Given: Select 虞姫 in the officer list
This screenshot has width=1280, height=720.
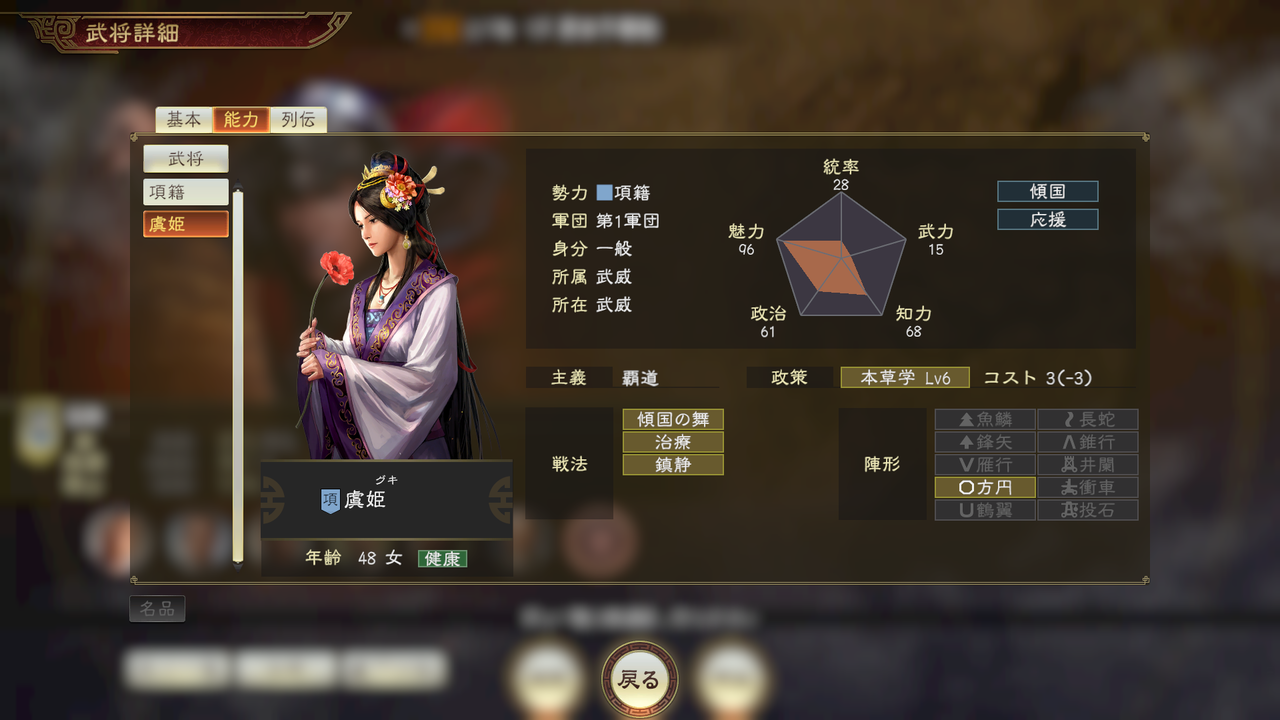Looking at the screenshot, I should [186, 224].
